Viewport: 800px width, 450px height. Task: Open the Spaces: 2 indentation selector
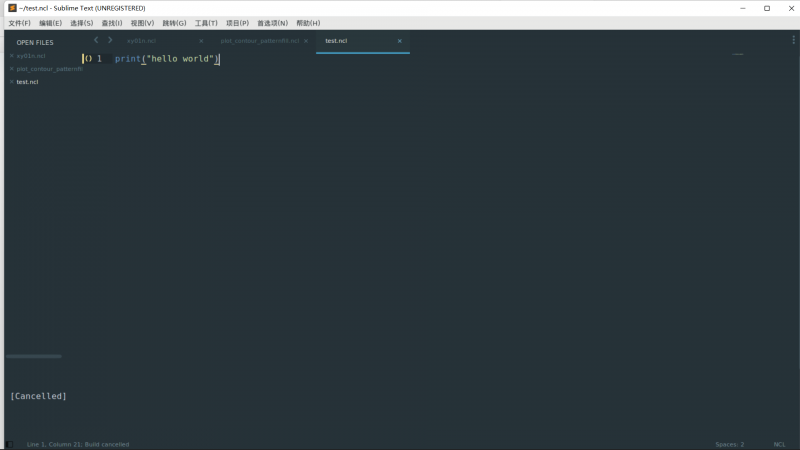729,444
